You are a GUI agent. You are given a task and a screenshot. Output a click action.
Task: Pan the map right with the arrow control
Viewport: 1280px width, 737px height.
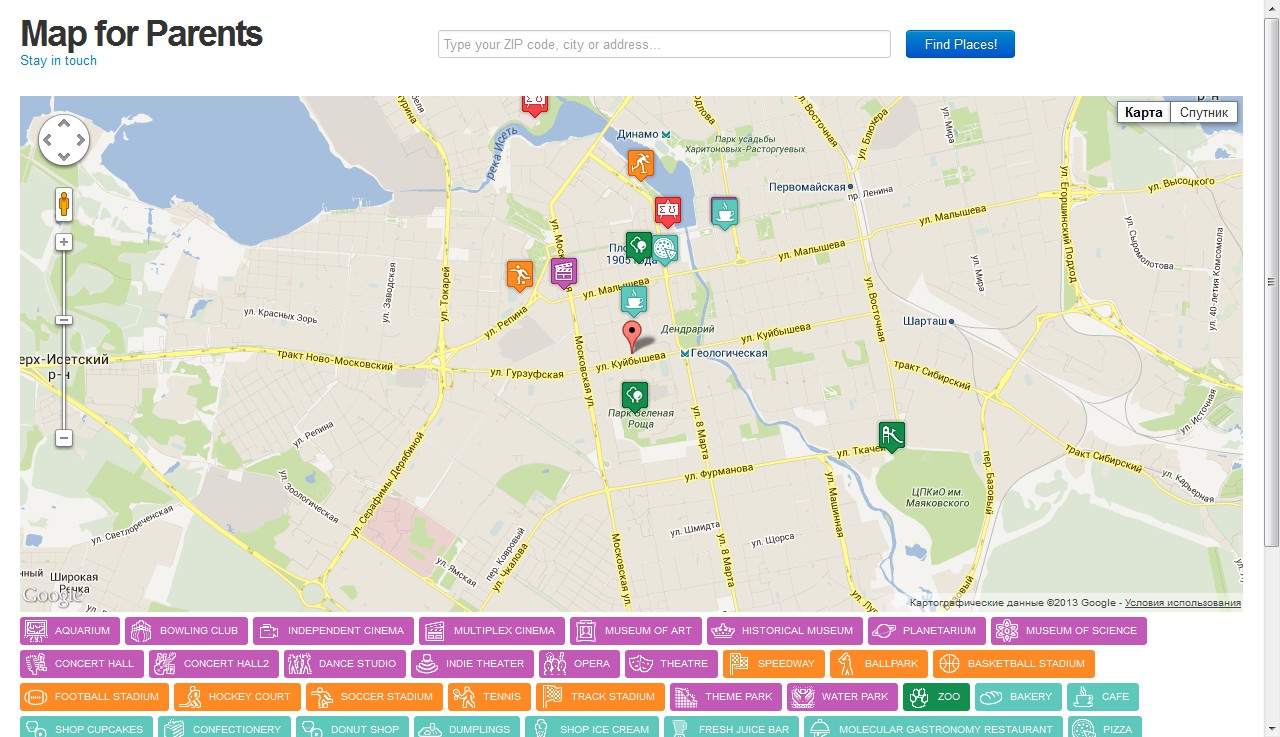[x=81, y=141]
